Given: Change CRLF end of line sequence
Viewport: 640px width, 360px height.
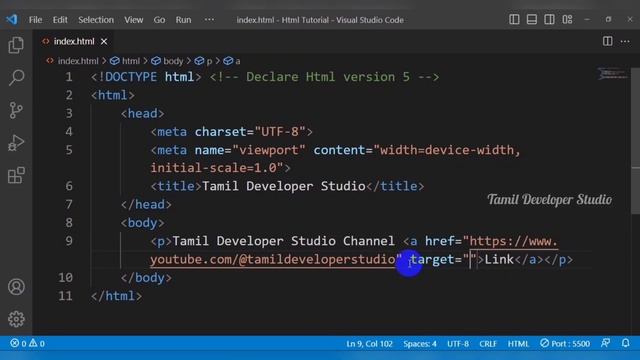Looking at the screenshot, I should pos(488,344).
